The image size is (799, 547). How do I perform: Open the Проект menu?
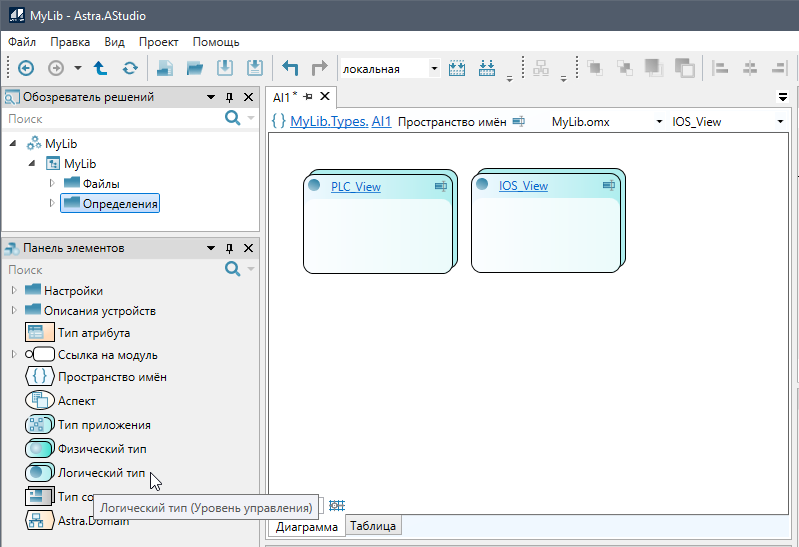click(158, 42)
